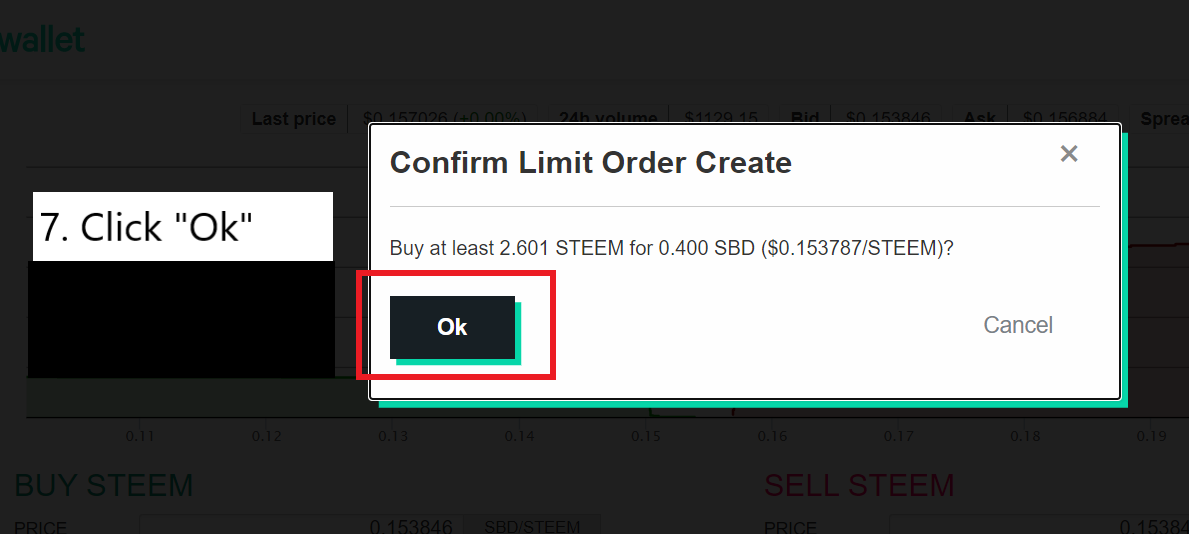Click the 0.19 mark on chart axis

click(1152, 436)
